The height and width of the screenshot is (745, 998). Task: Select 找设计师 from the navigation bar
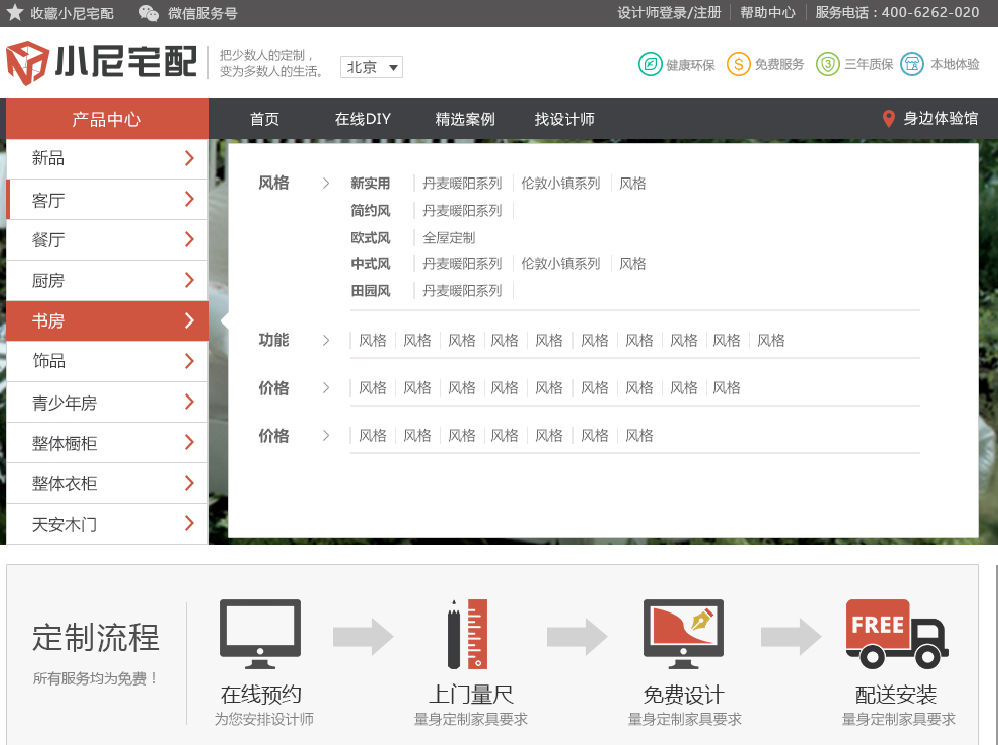[x=564, y=119]
